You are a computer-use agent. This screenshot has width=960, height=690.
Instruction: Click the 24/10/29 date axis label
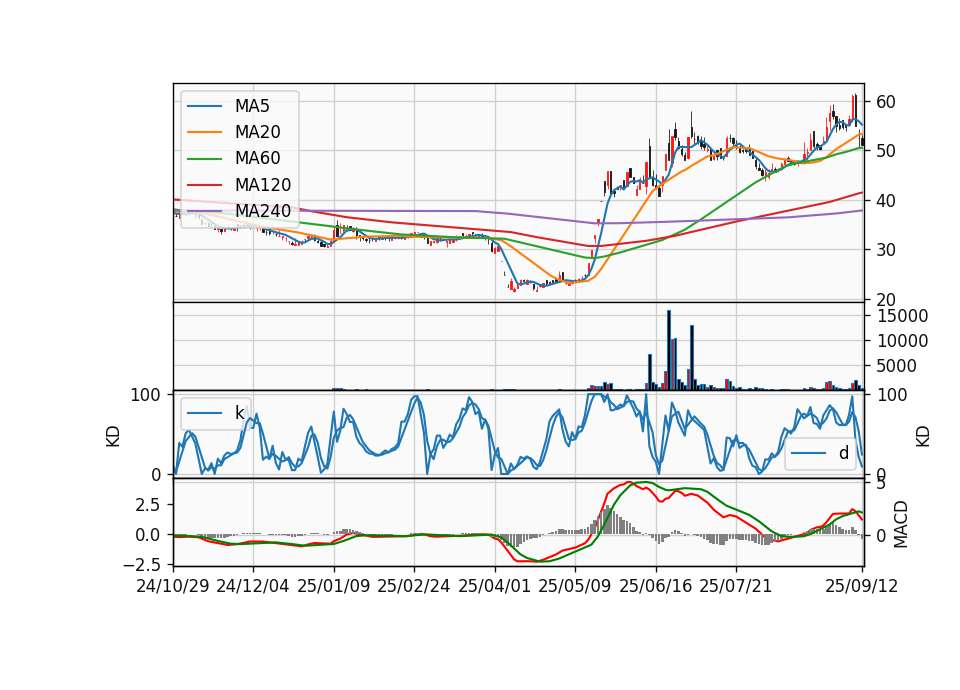pyautogui.click(x=173, y=586)
